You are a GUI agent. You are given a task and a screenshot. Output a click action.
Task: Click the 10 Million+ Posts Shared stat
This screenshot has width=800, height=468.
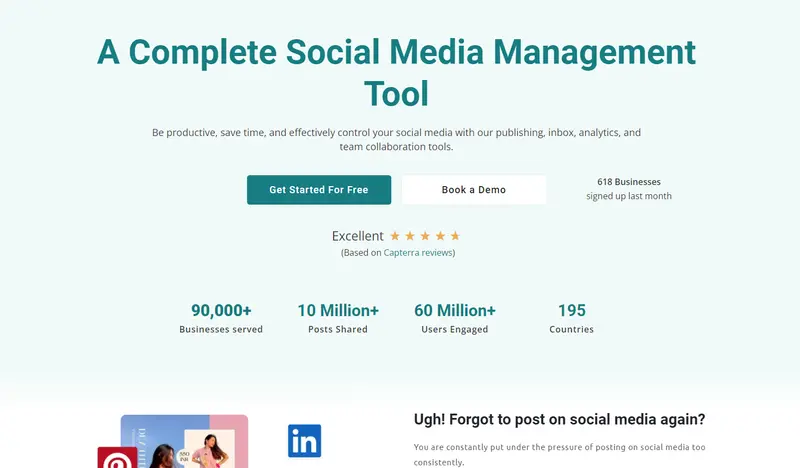[x=338, y=318]
